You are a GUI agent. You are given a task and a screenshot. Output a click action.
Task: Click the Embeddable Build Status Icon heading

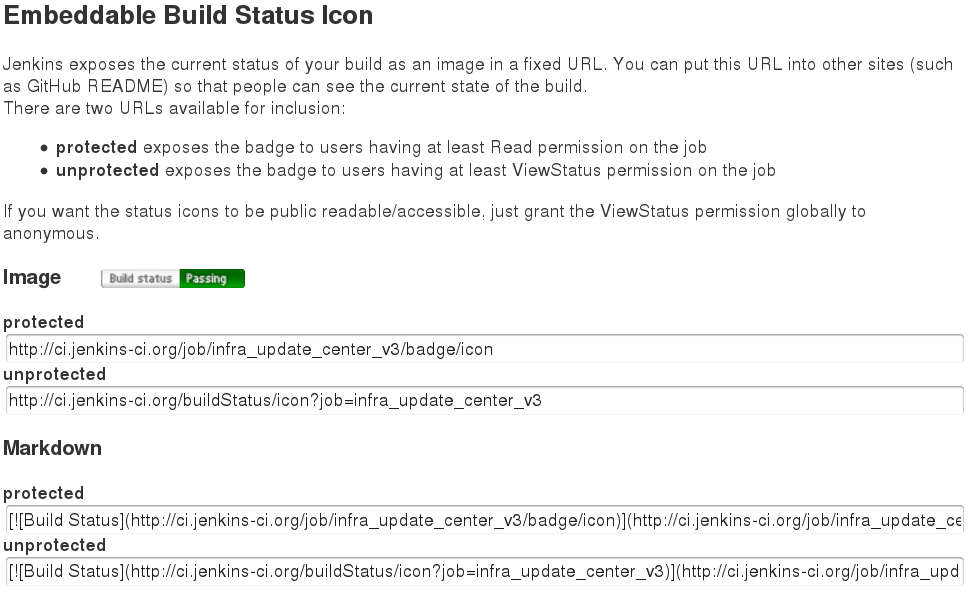pos(188,16)
